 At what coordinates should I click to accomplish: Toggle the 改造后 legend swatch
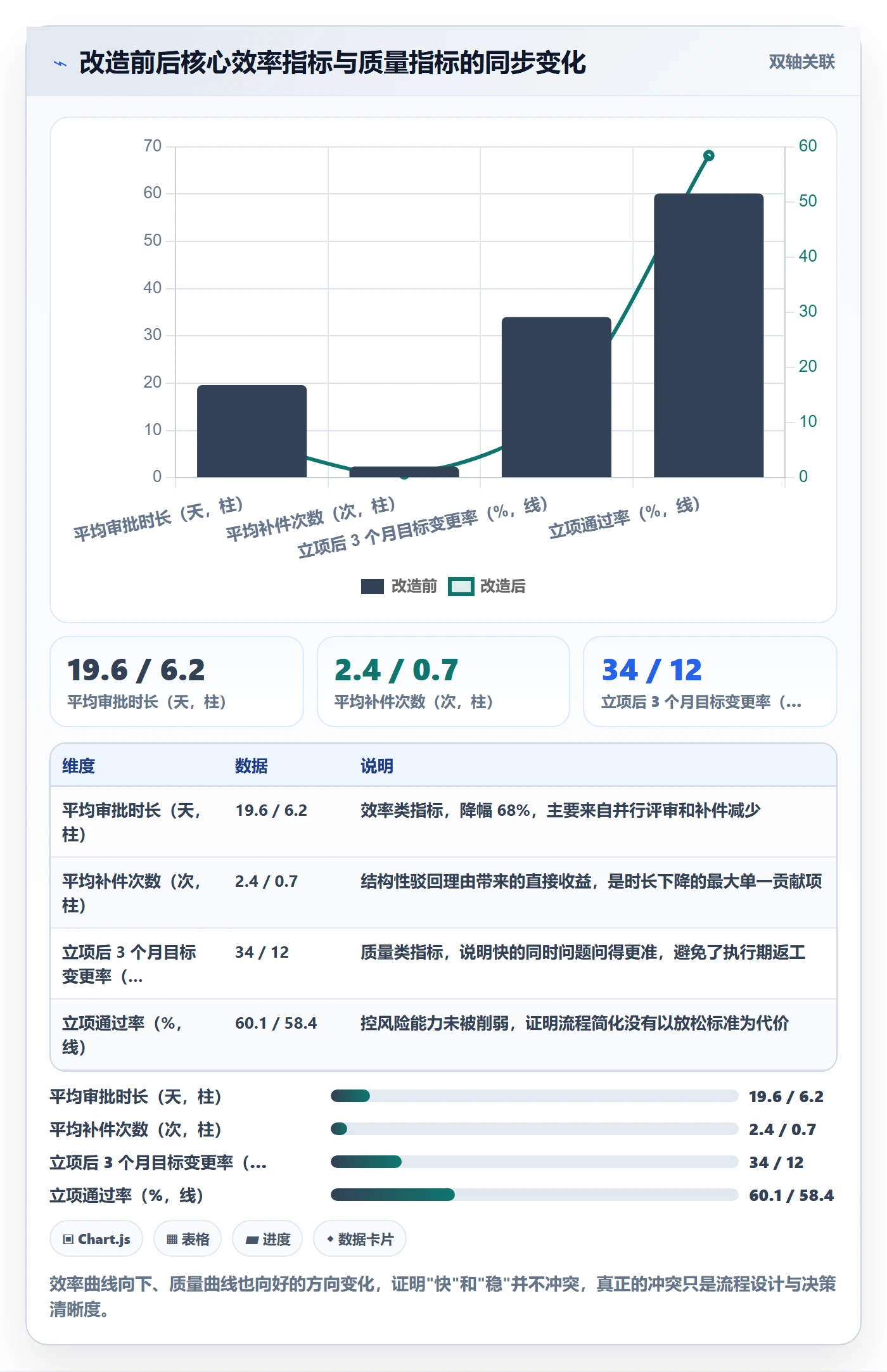[461, 587]
